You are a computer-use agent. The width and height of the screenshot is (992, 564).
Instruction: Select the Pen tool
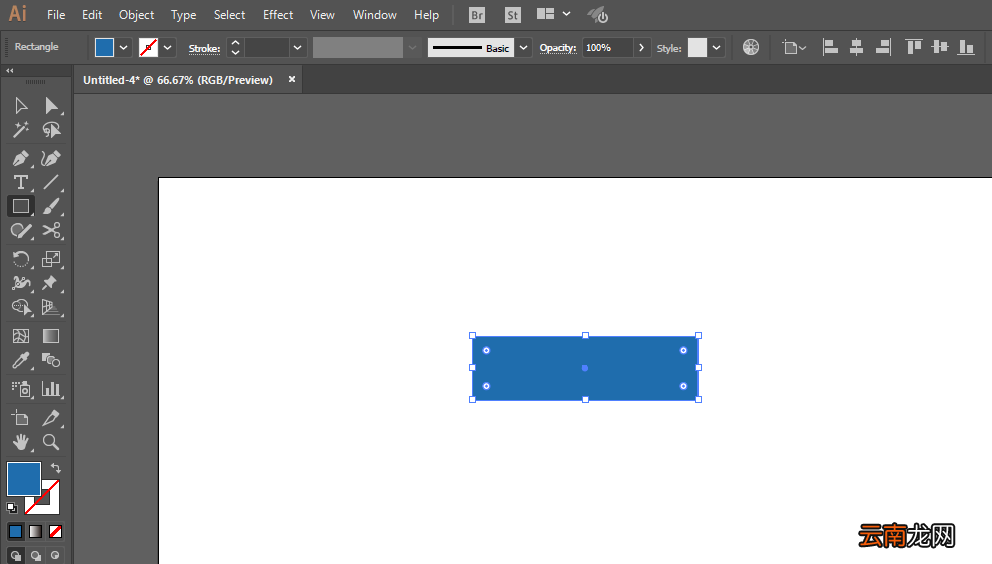click(x=20, y=158)
